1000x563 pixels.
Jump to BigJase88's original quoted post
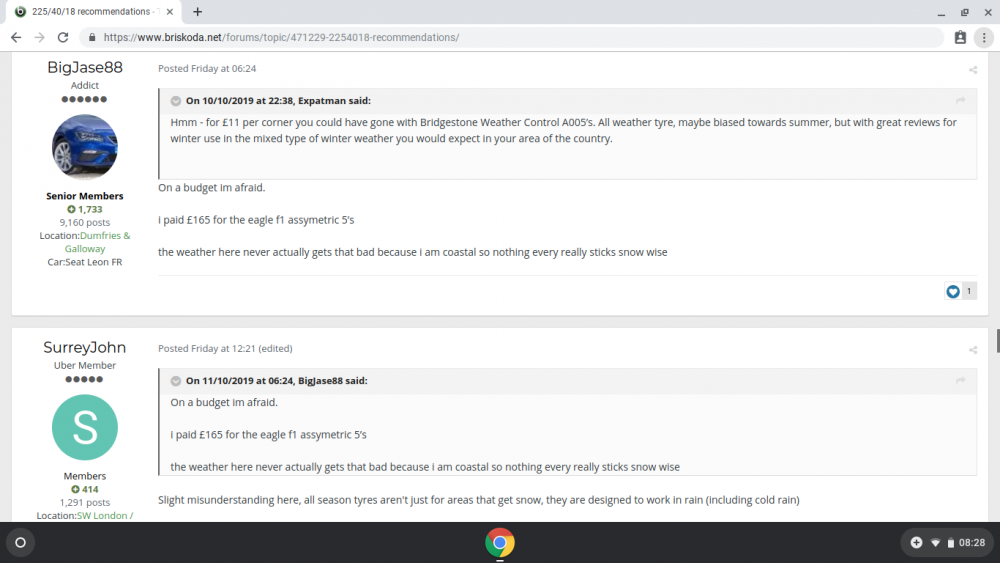(960, 380)
